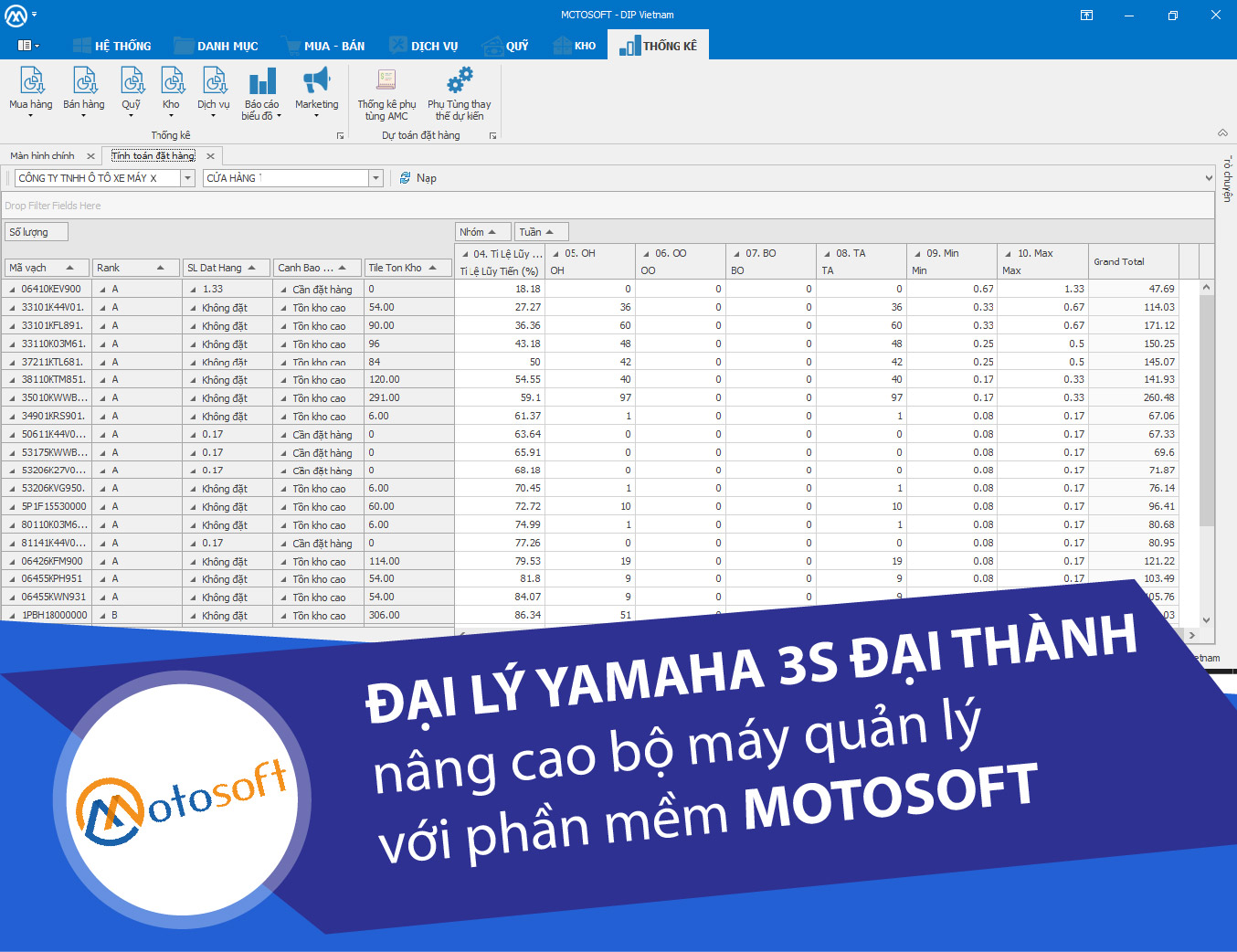Collapse the 08. TA column group

point(828,254)
